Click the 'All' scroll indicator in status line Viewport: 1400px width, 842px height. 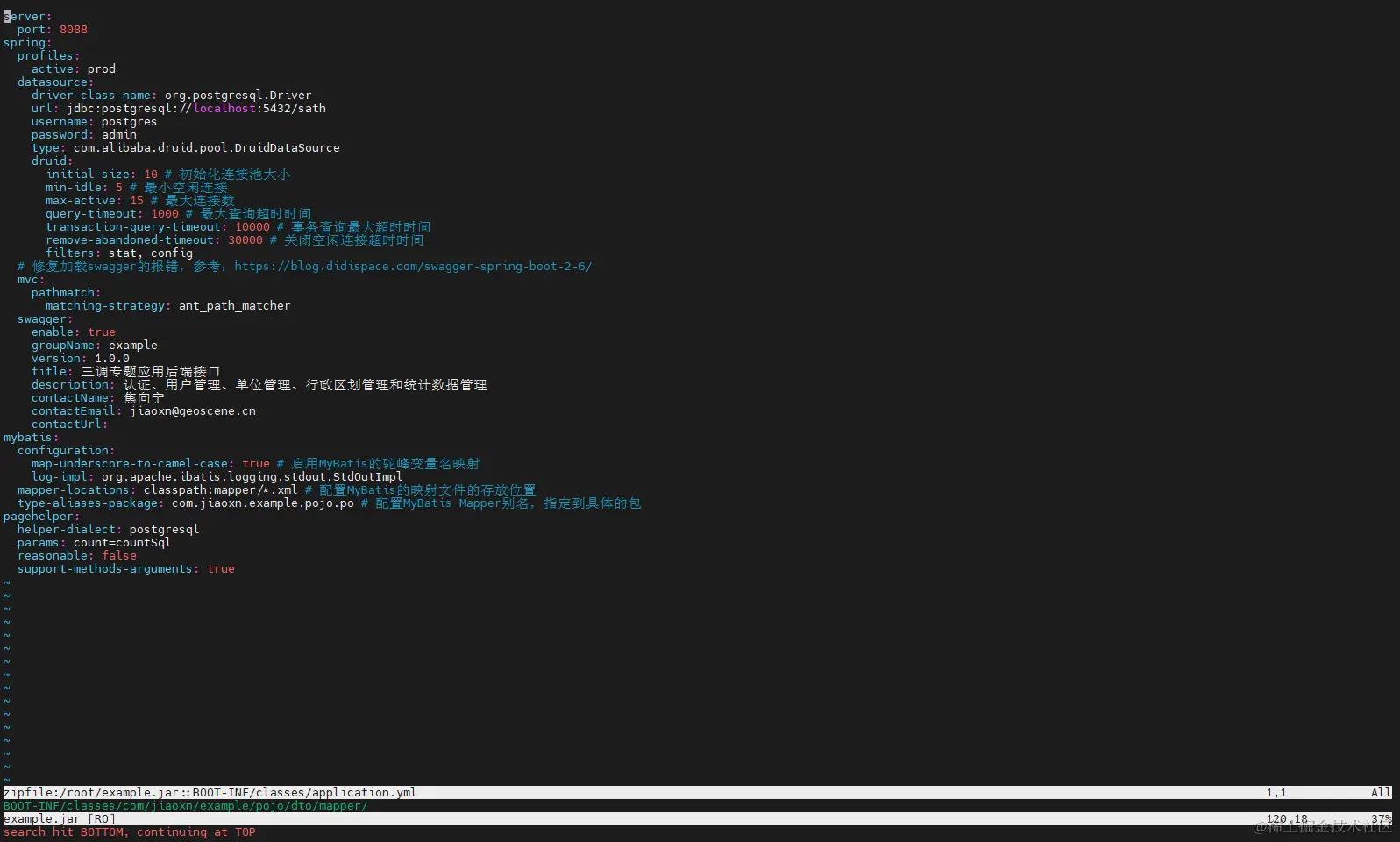click(x=1382, y=793)
